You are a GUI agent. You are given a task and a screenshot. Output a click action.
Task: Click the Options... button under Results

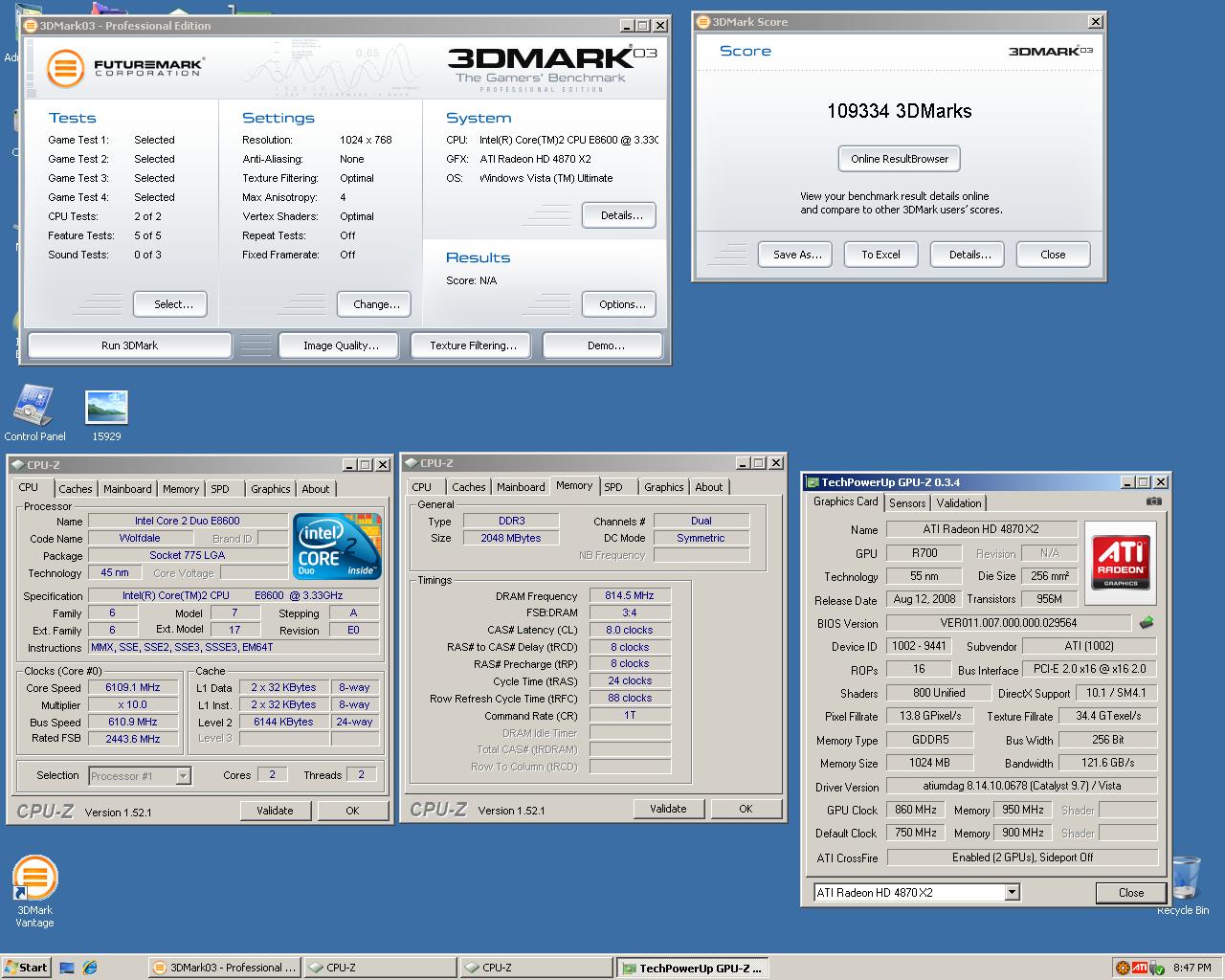pos(619,304)
